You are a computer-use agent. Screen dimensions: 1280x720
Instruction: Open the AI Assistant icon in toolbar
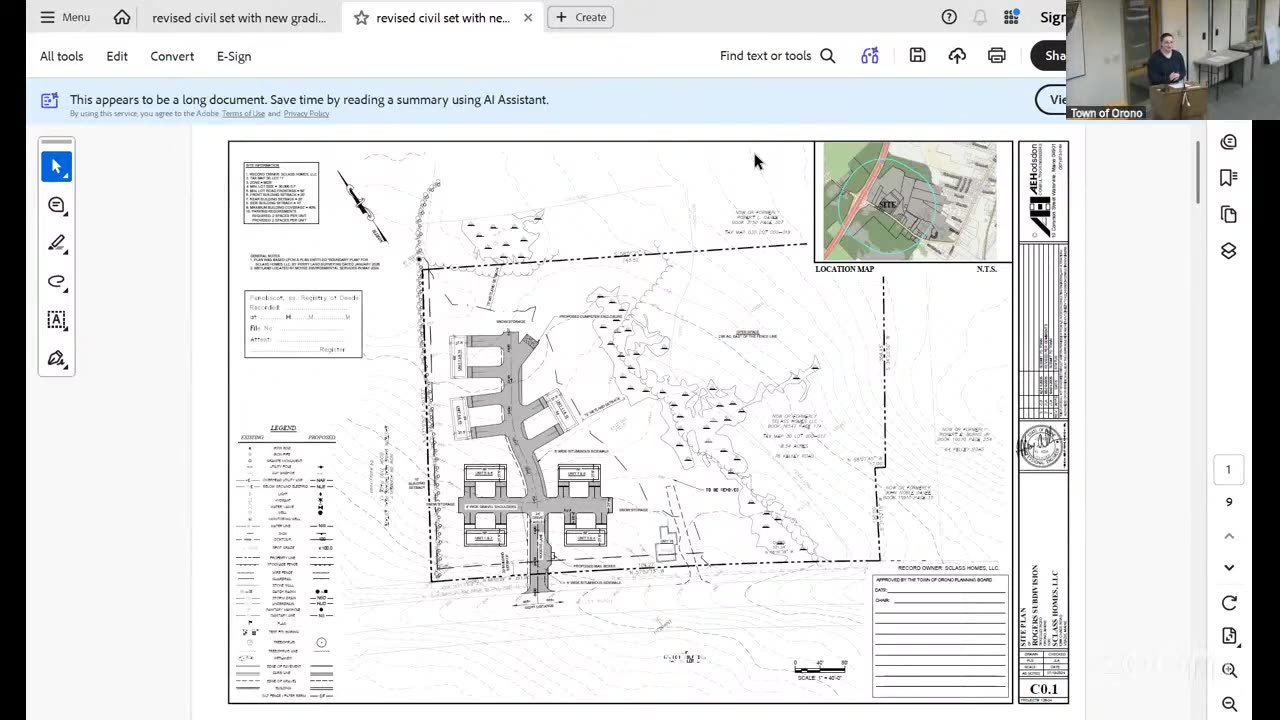[x=870, y=56]
